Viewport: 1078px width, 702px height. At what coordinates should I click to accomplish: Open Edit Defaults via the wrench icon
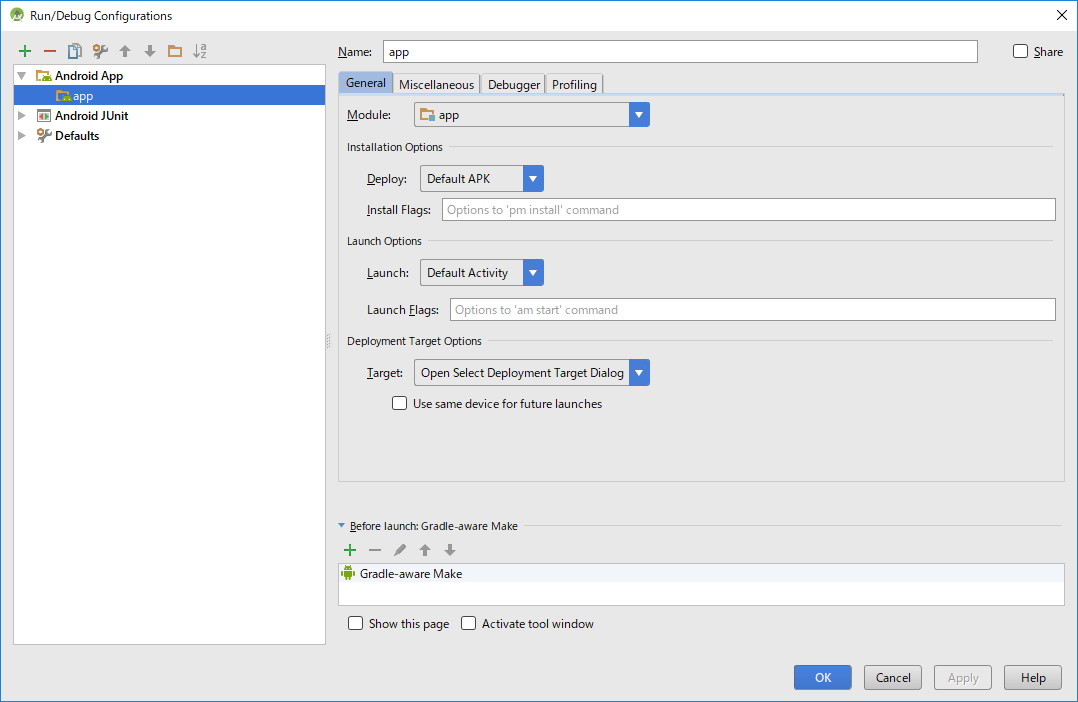coord(98,50)
